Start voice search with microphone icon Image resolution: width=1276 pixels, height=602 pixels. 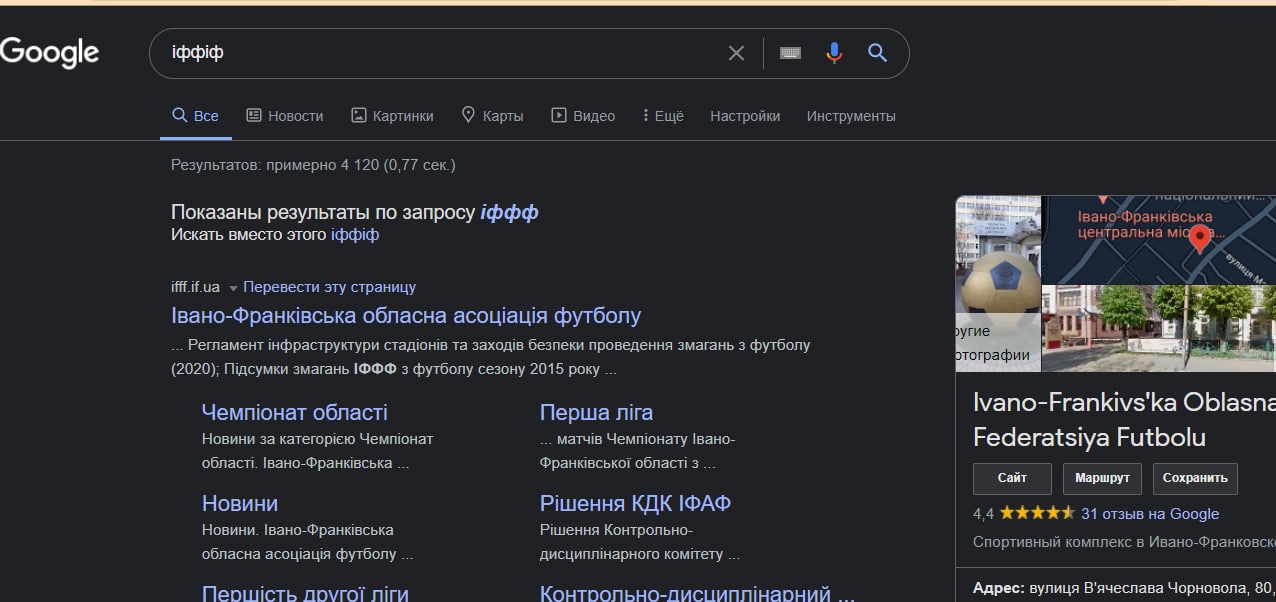click(834, 53)
